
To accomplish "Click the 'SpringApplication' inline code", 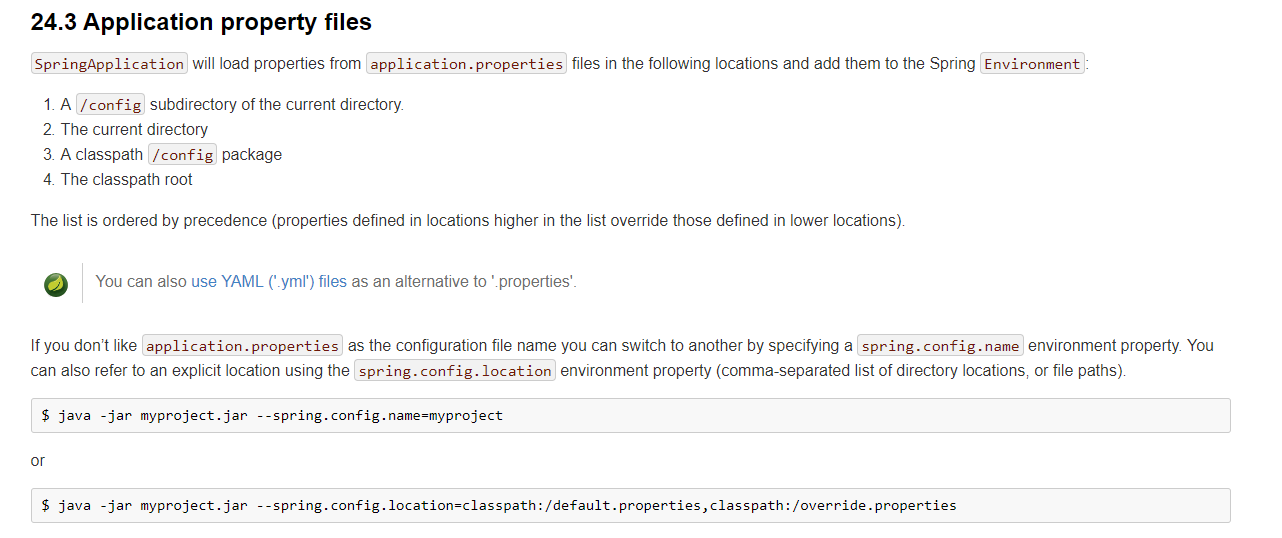I will (x=109, y=64).
